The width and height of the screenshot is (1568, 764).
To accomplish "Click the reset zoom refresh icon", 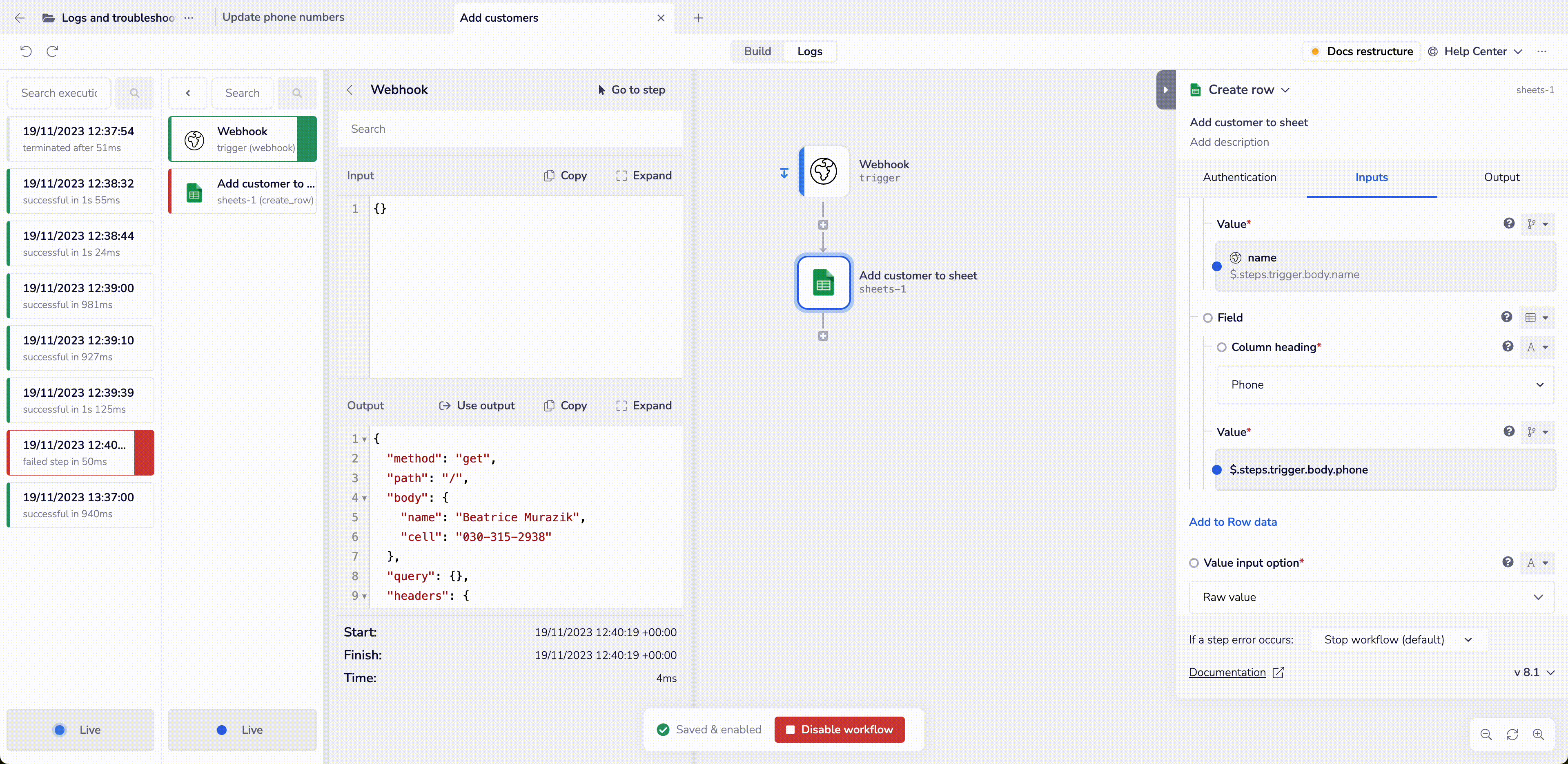I will click(x=1512, y=734).
